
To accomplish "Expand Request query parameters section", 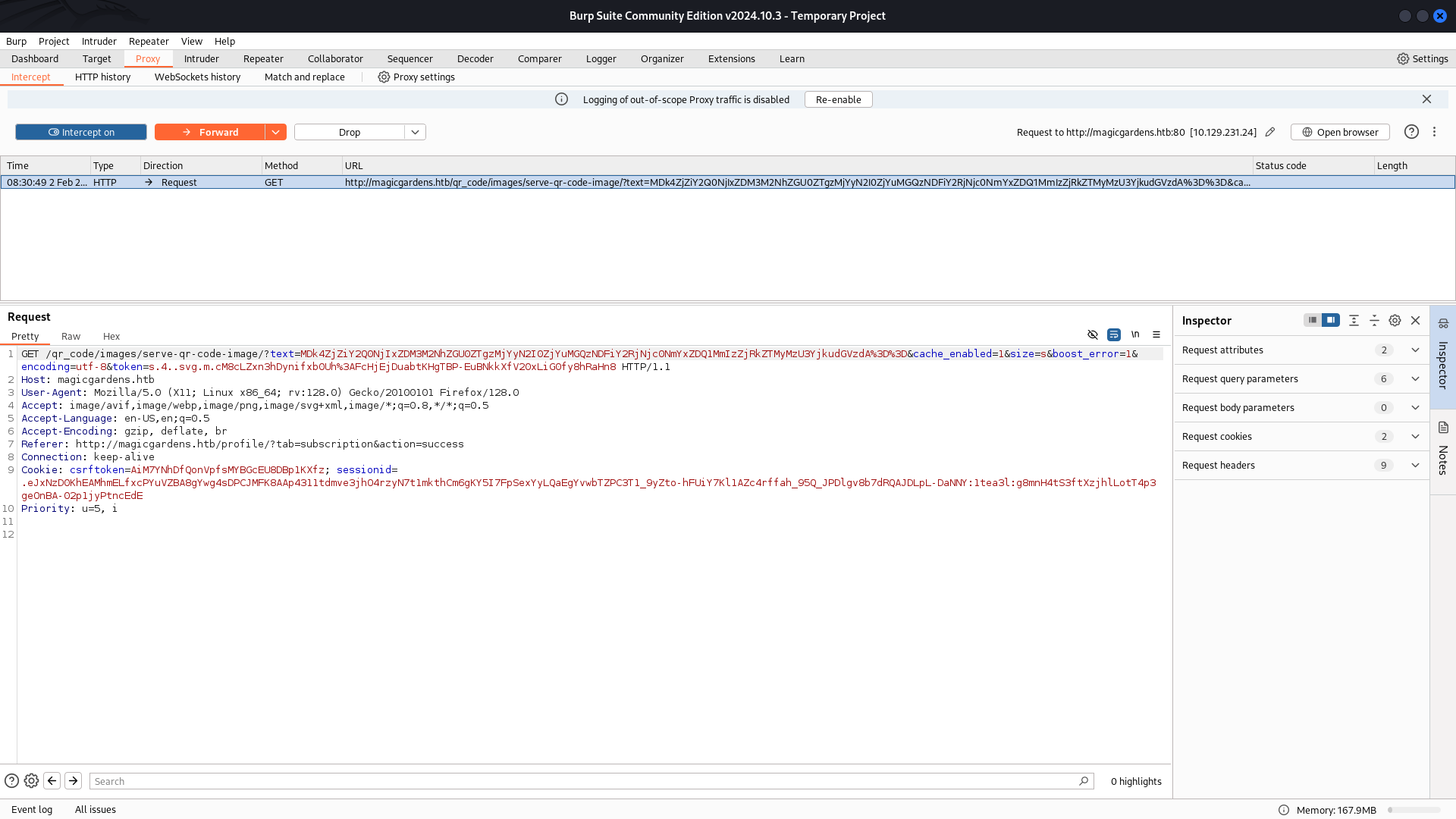I will 1301,378.
